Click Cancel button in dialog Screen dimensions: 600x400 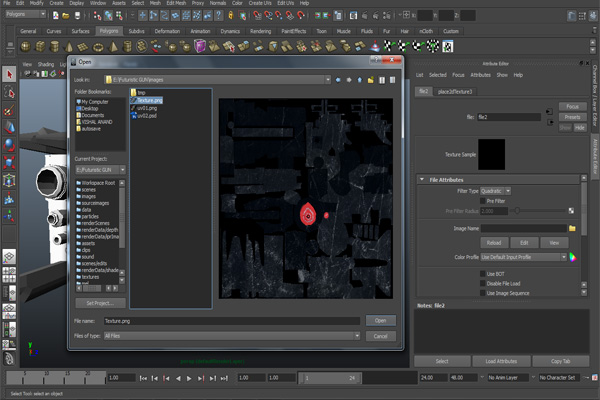pyautogui.click(x=380, y=336)
